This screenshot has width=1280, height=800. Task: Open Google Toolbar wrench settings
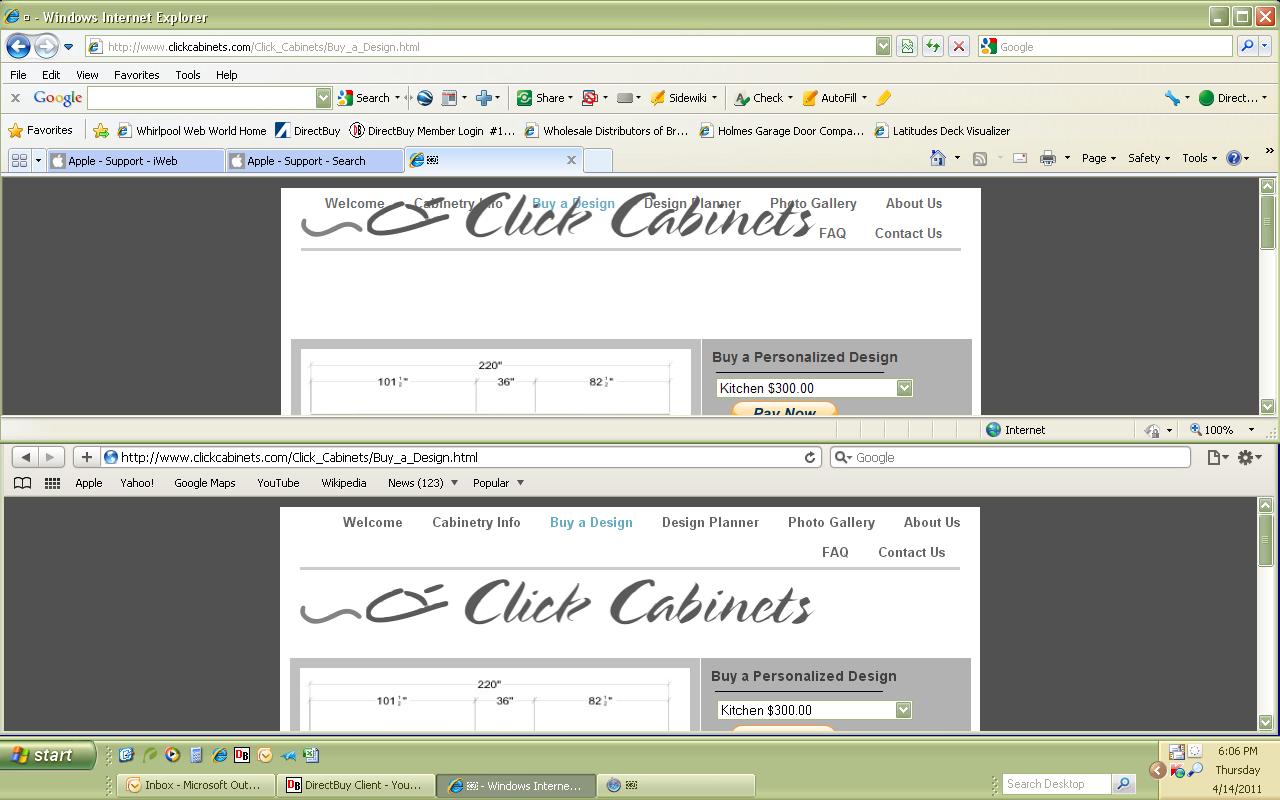tap(1172, 98)
